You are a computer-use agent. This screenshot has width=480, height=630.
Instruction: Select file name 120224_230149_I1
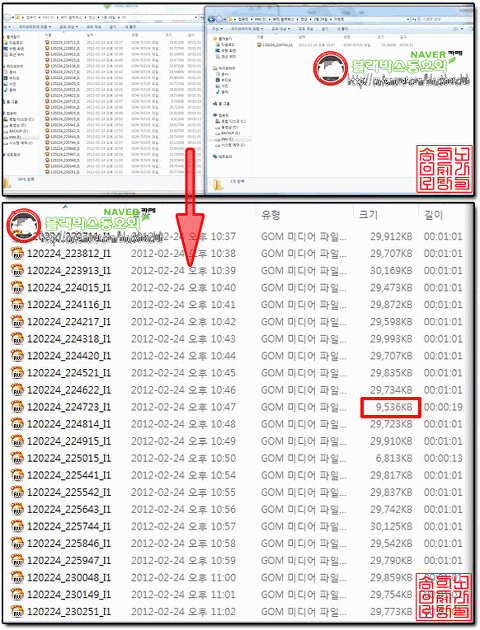69,595
